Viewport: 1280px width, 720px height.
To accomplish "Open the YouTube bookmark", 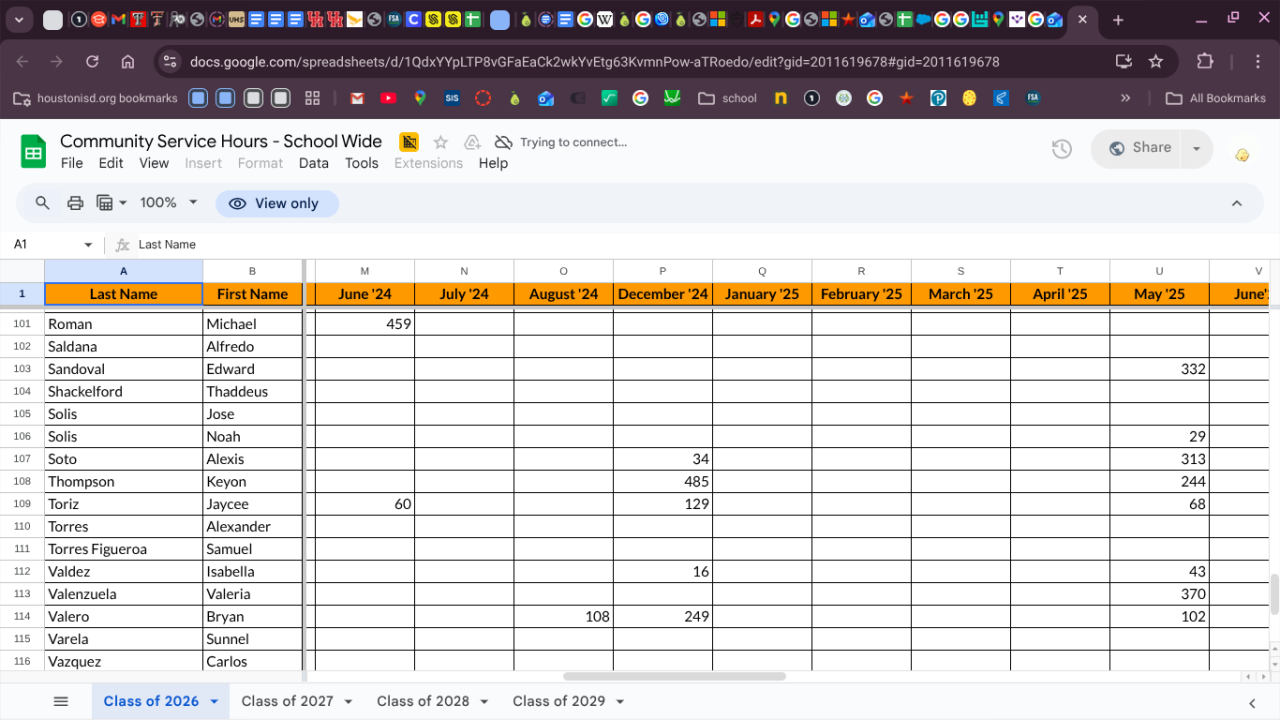I will (388, 98).
